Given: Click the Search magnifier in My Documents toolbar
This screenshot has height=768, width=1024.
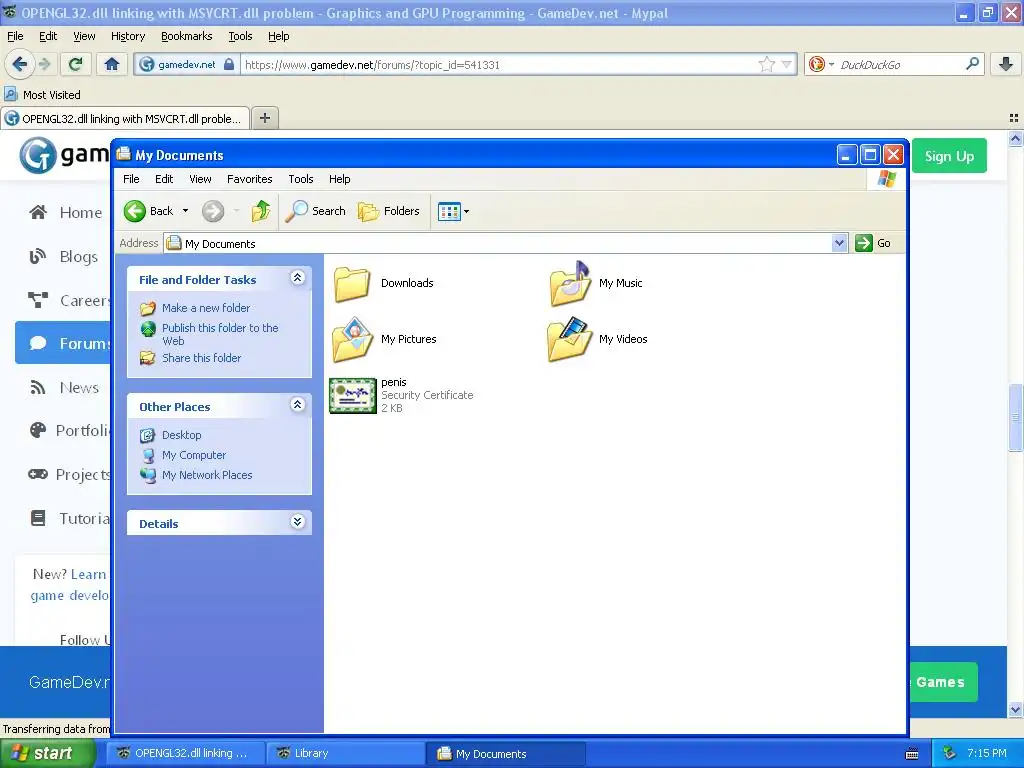Looking at the screenshot, I should click(297, 211).
